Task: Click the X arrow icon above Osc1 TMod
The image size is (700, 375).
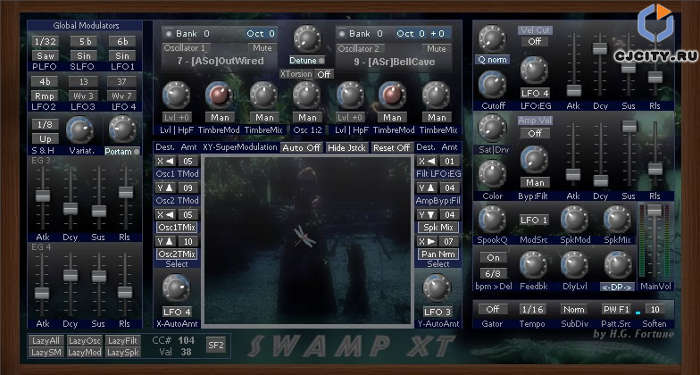Action: click(x=165, y=161)
